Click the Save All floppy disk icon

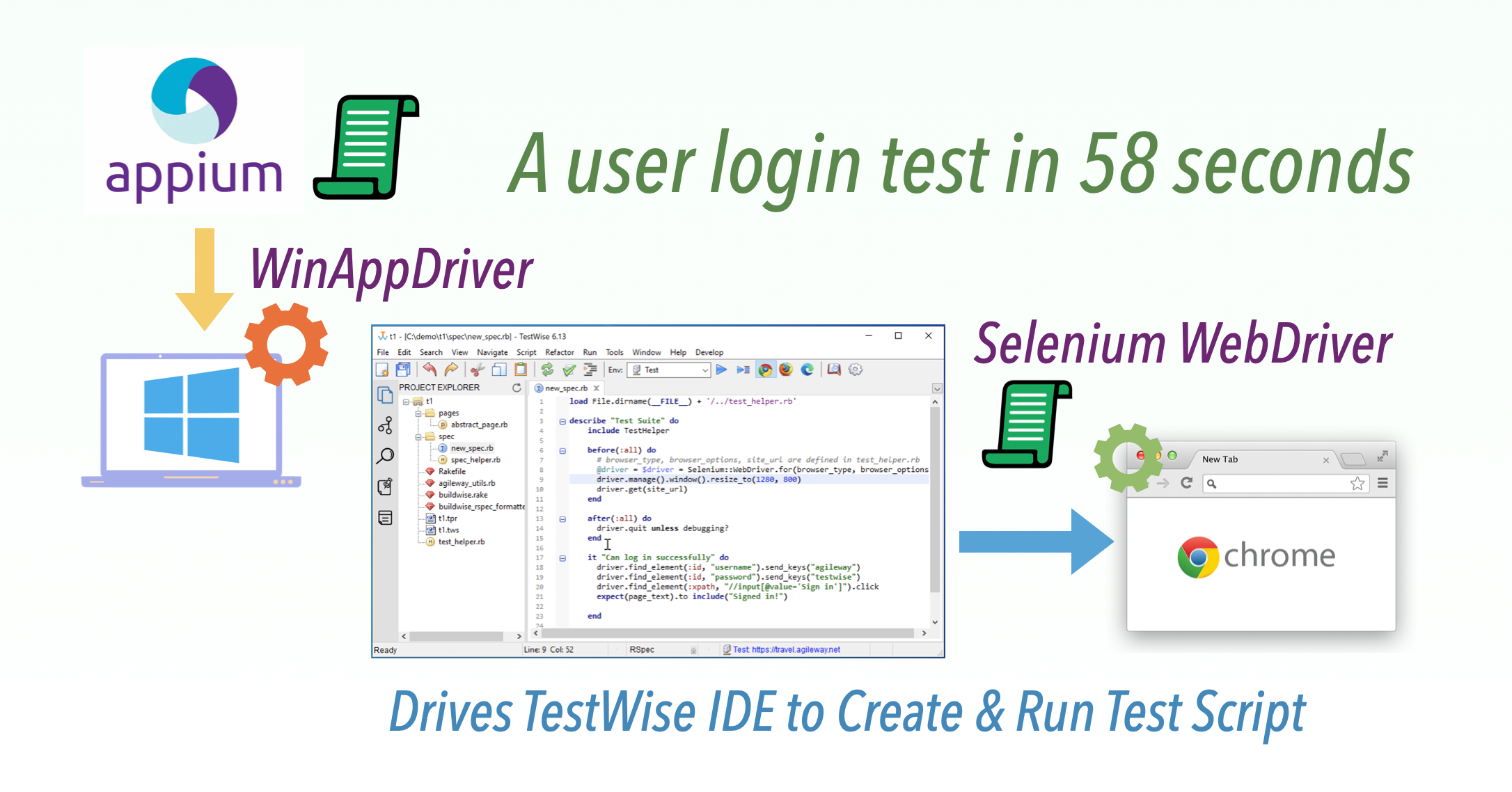[x=403, y=370]
